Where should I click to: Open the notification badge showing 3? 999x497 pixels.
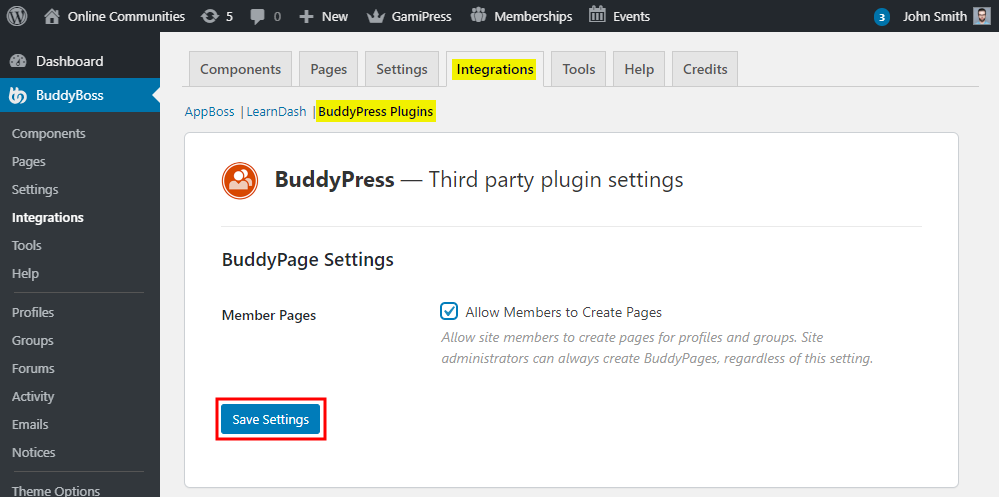(882, 17)
